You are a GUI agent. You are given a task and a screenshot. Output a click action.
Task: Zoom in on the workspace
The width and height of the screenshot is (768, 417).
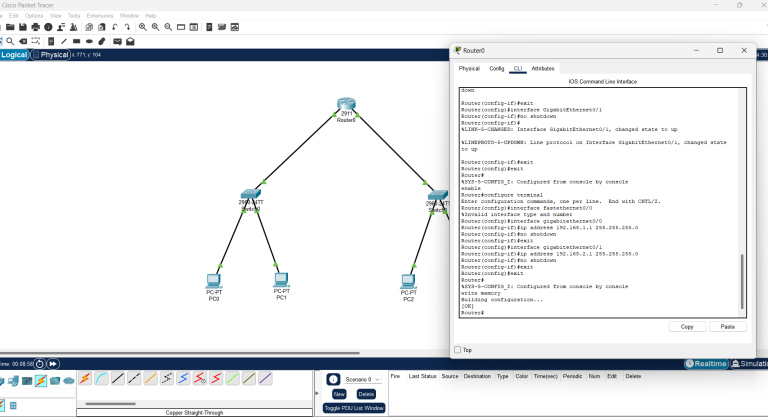[x=143, y=27]
